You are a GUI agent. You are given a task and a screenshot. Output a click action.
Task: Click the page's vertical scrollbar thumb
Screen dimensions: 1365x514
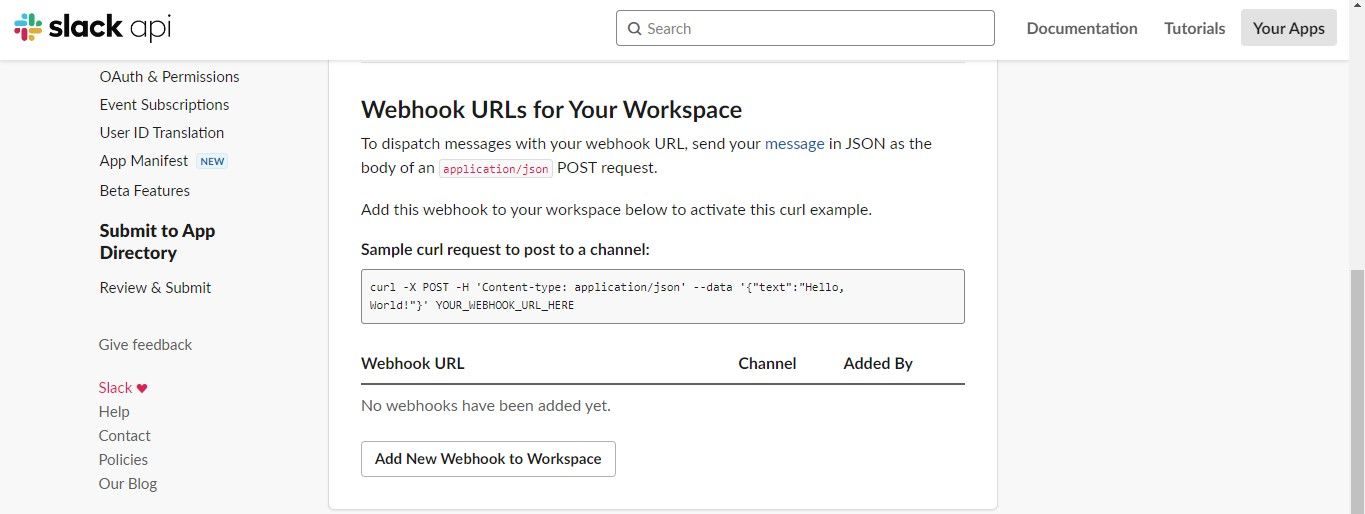[x=1357, y=390]
